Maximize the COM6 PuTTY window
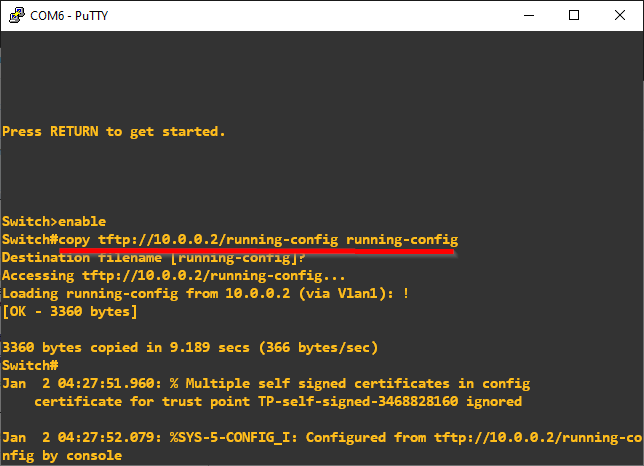 pyautogui.click(x=574, y=15)
